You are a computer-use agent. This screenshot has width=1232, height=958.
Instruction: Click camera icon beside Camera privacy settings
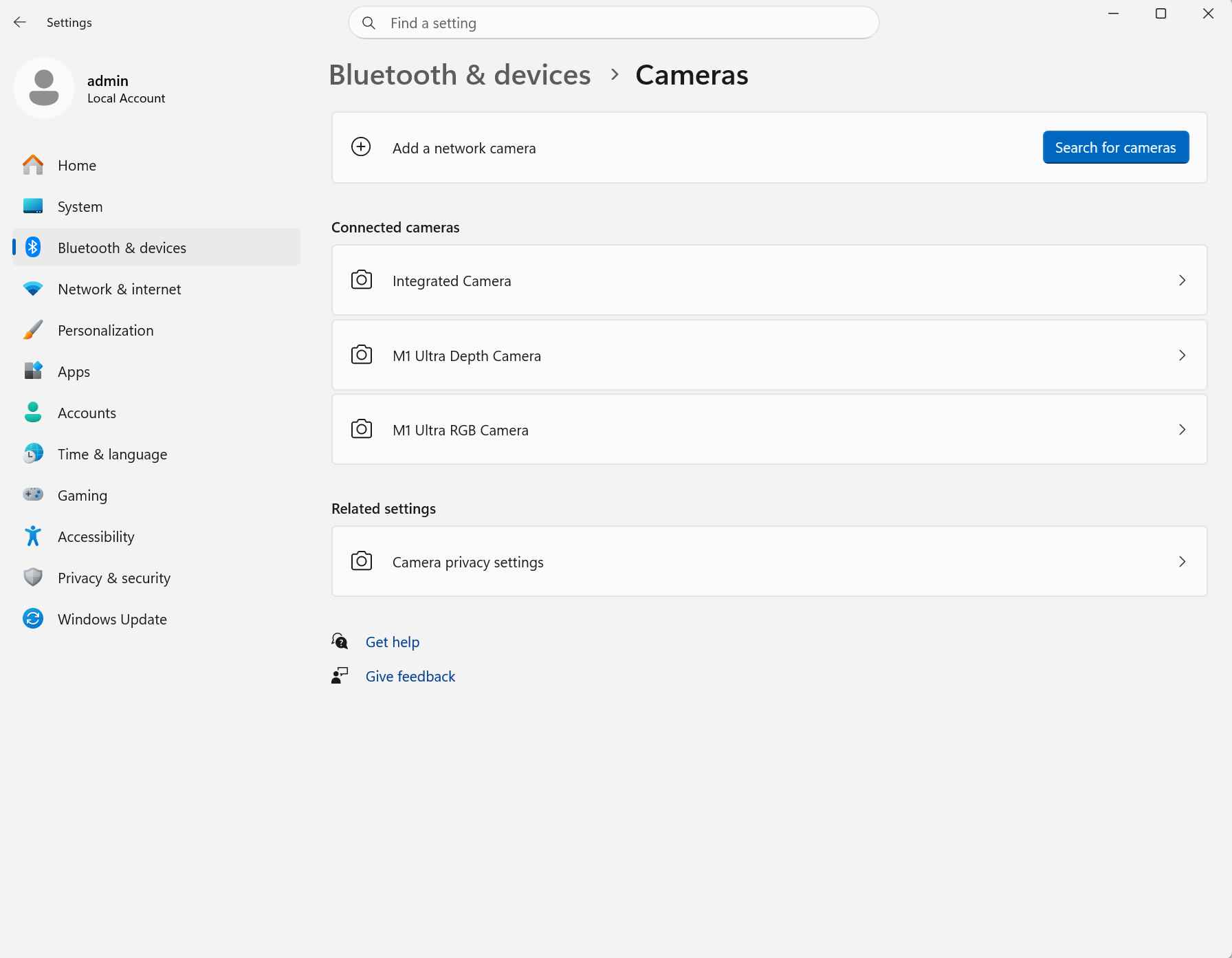point(362,561)
